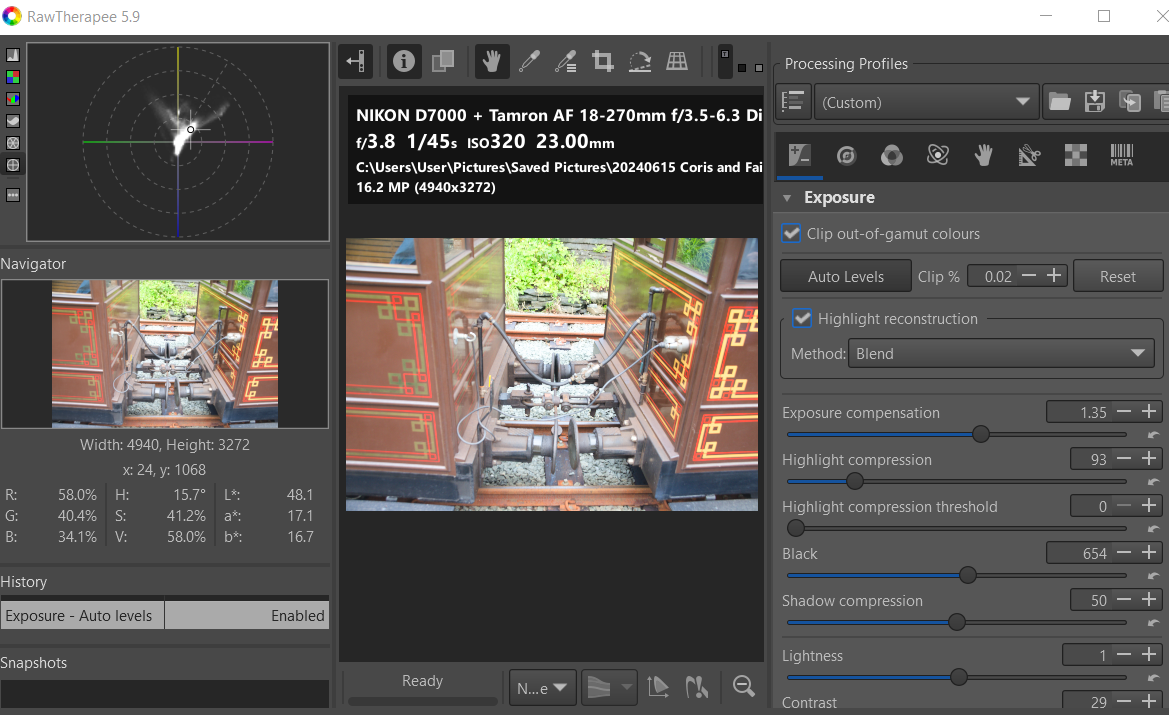Uncheck Clip out-of-gamut colours
This screenshot has width=1169, height=715.
pos(792,233)
